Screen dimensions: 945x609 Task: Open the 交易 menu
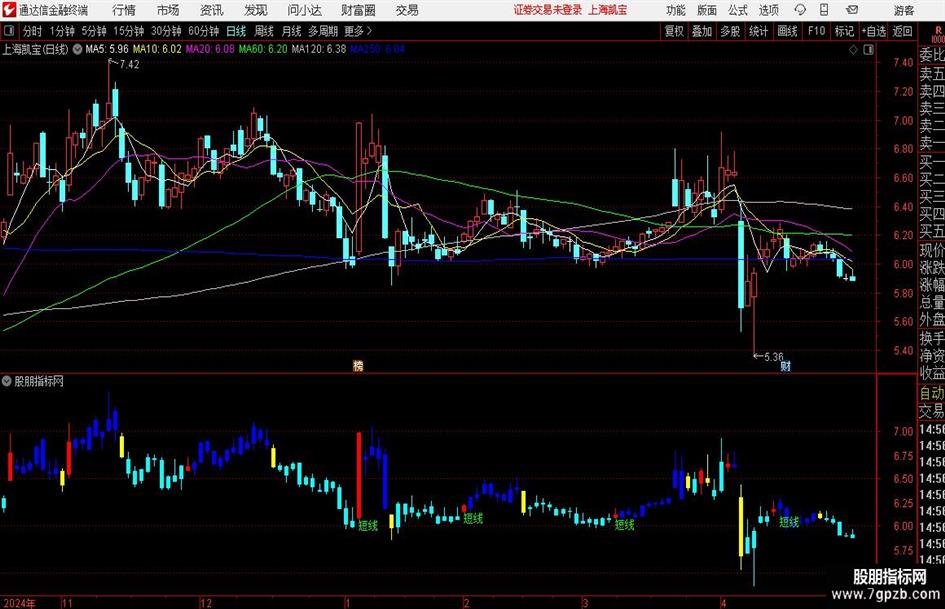coord(407,10)
